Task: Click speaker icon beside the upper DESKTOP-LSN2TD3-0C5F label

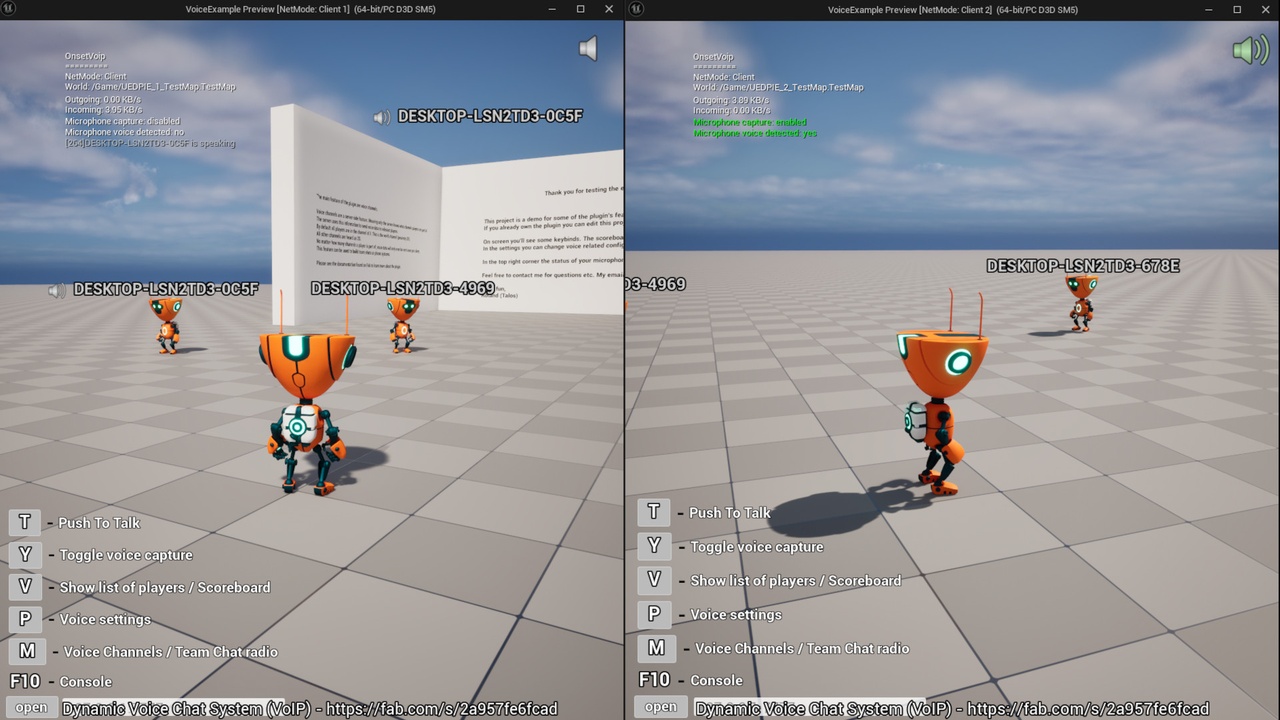Action: [381, 117]
